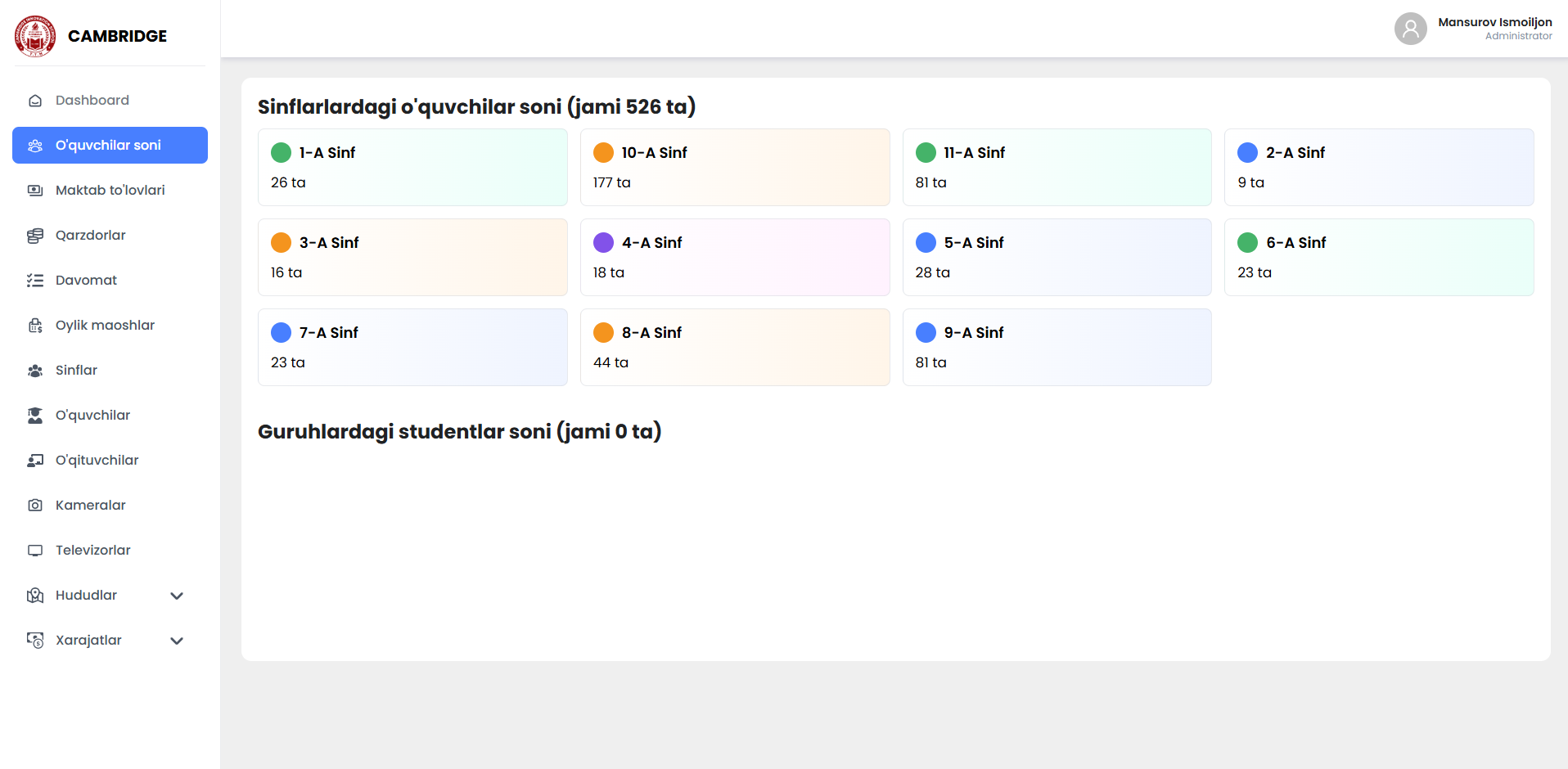Click the Davomat checklist icon
The width and height of the screenshot is (1568, 769).
pos(35,281)
